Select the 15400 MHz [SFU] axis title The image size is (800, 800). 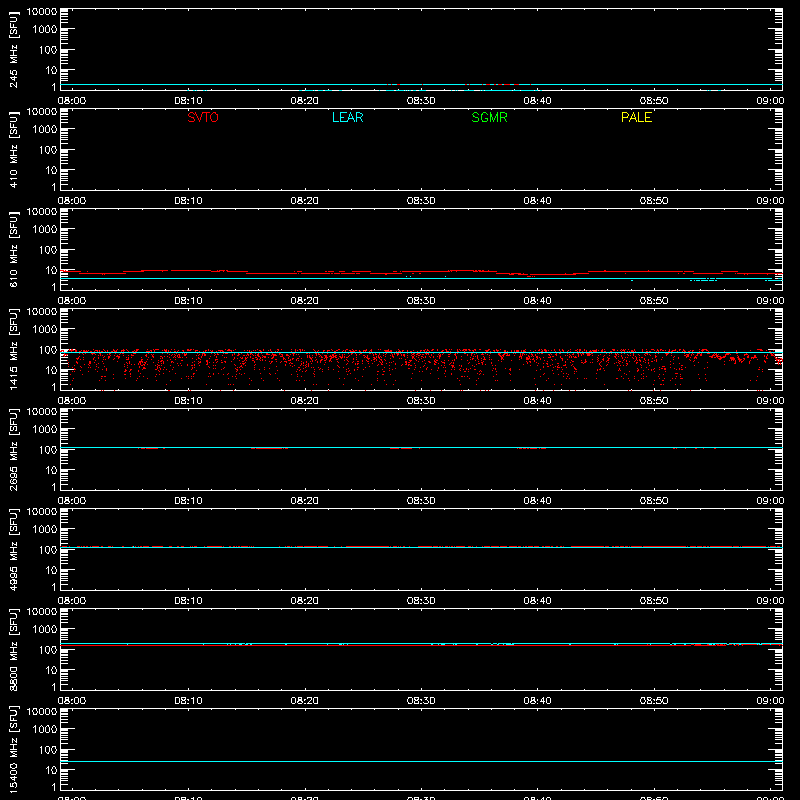point(14,749)
